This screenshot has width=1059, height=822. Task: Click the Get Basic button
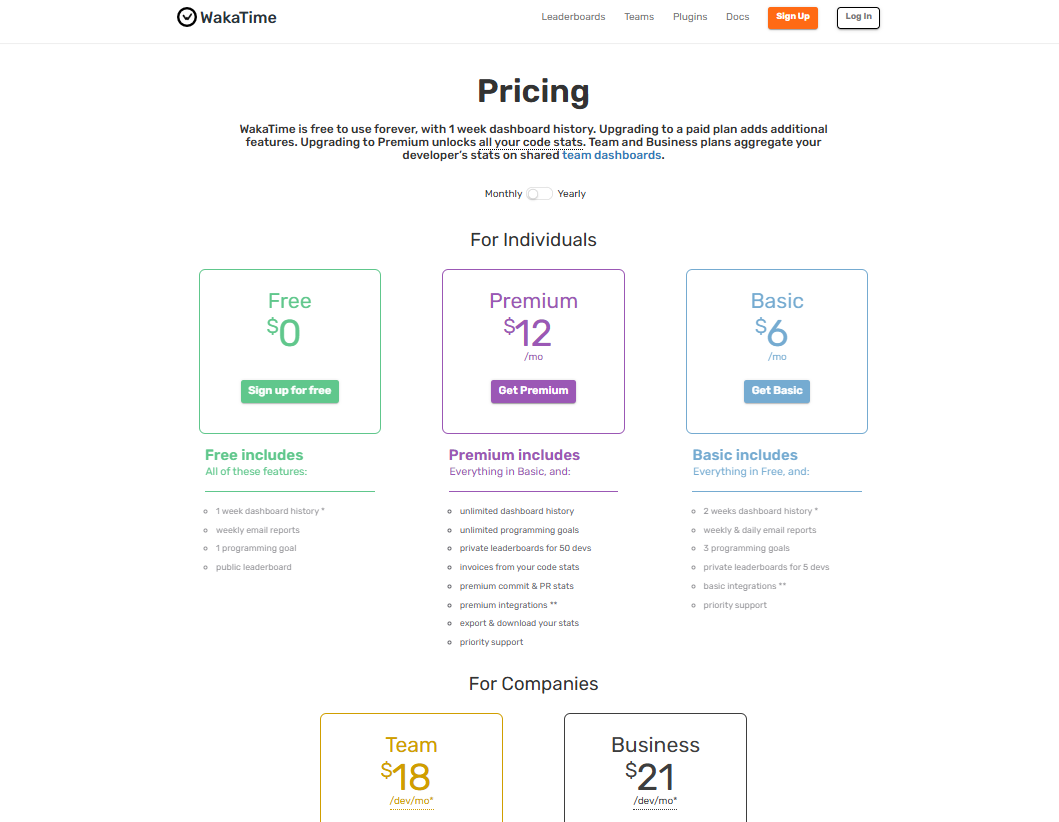pos(777,391)
